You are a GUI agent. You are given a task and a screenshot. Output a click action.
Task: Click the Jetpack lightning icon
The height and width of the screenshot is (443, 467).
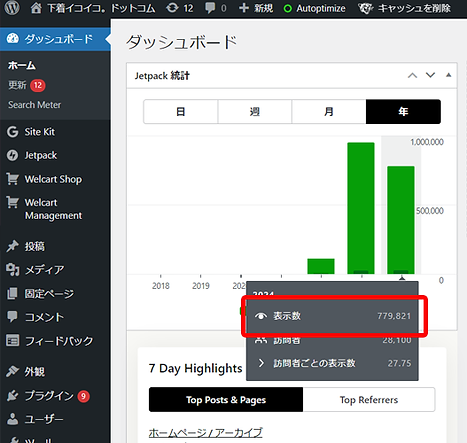[x=13, y=155]
